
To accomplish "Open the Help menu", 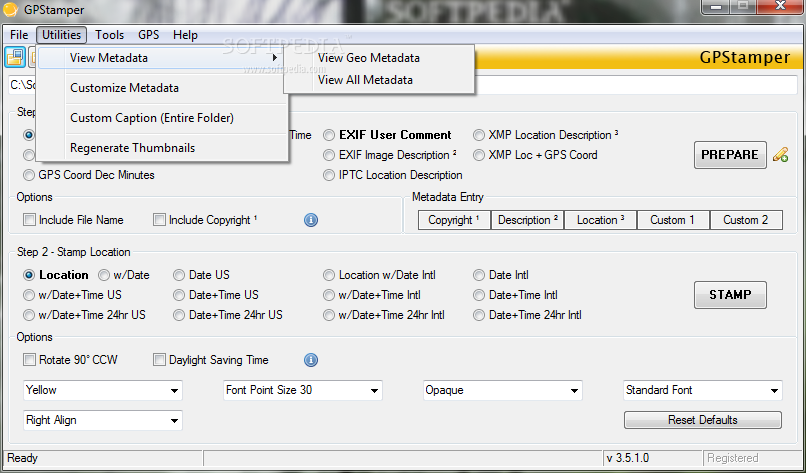I will pyautogui.click(x=185, y=35).
